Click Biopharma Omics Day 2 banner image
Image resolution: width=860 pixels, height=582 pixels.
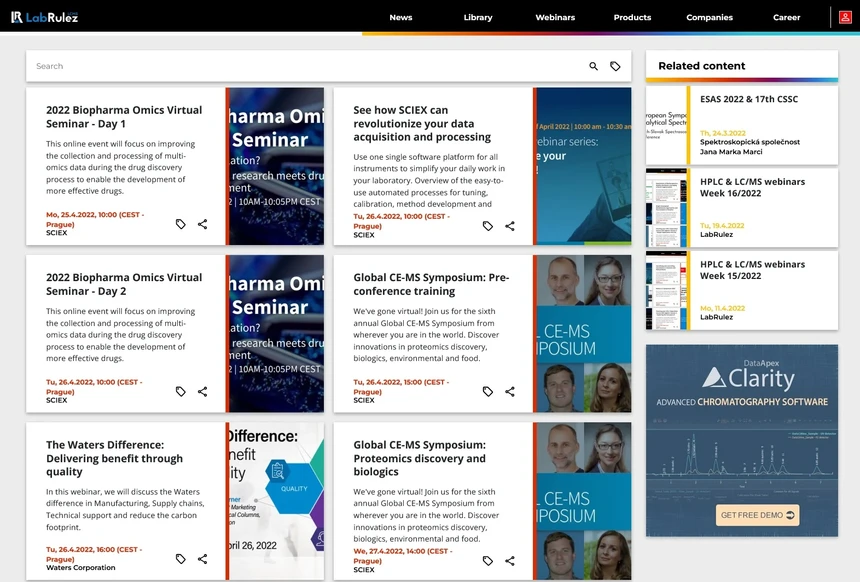pos(276,334)
